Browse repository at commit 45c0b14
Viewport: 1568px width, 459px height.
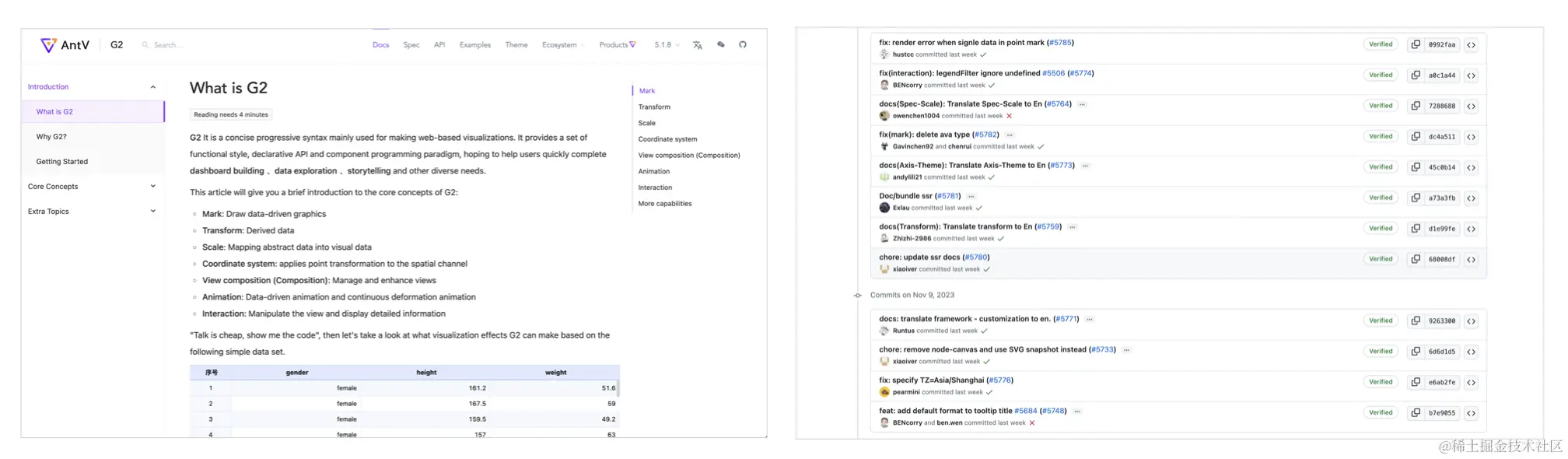(x=1471, y=167)
